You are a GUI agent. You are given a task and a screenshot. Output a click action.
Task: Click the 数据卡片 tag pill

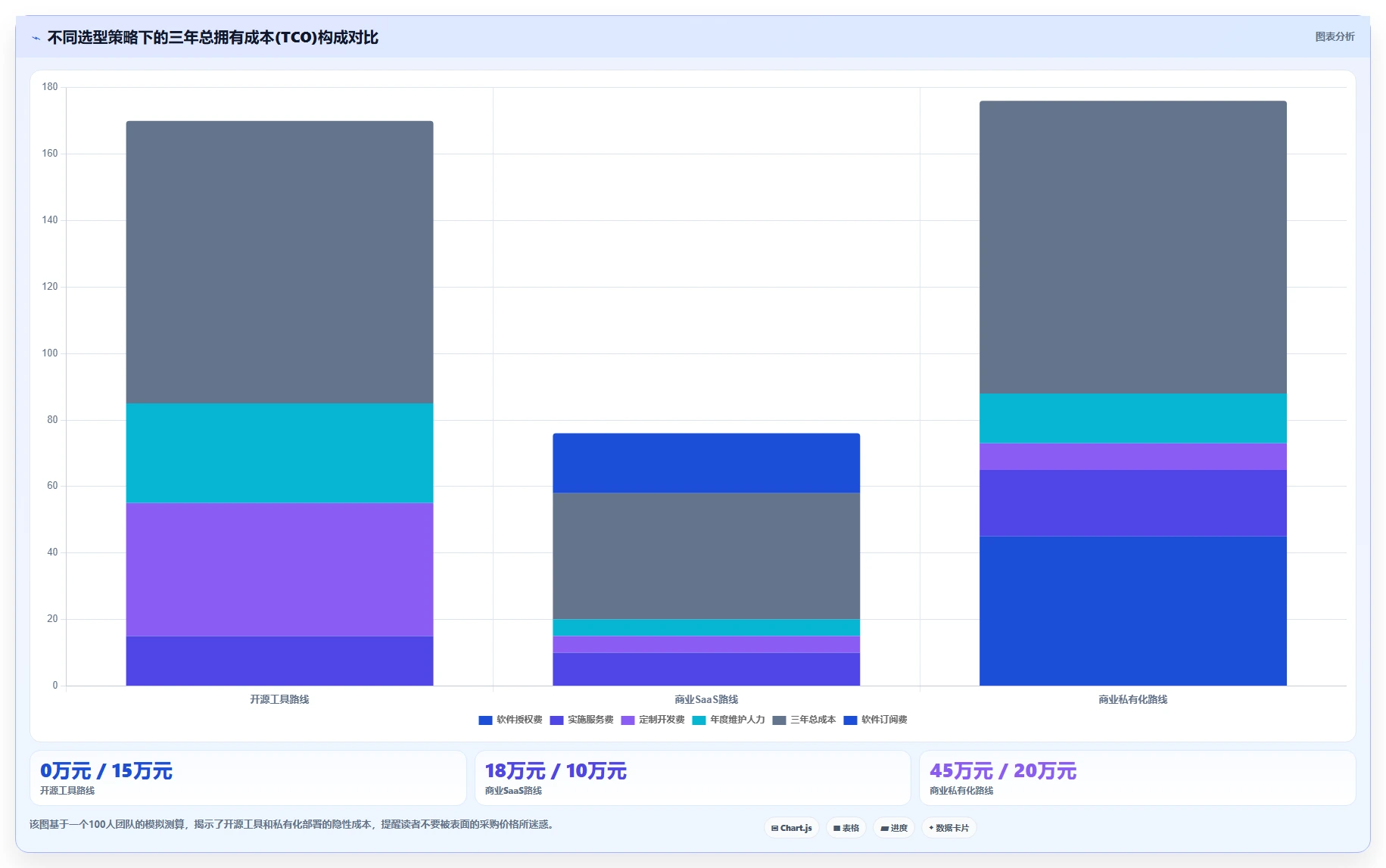click(949, 828)
